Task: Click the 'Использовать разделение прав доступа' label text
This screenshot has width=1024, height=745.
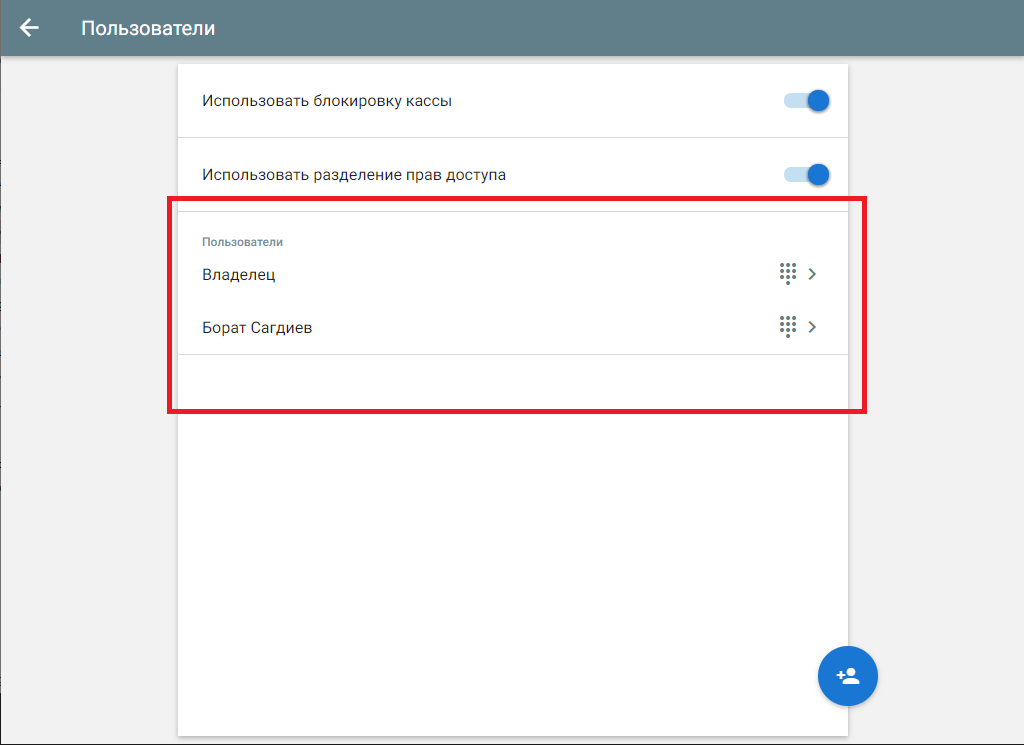Action: 354,175
